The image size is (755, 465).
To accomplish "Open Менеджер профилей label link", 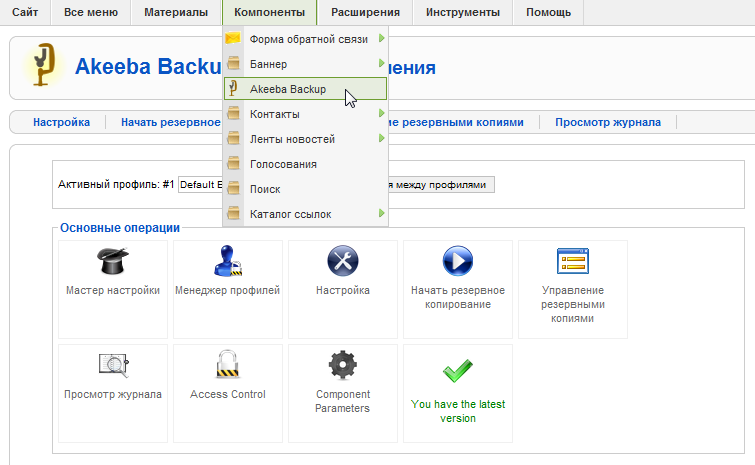I will point(227,290).
